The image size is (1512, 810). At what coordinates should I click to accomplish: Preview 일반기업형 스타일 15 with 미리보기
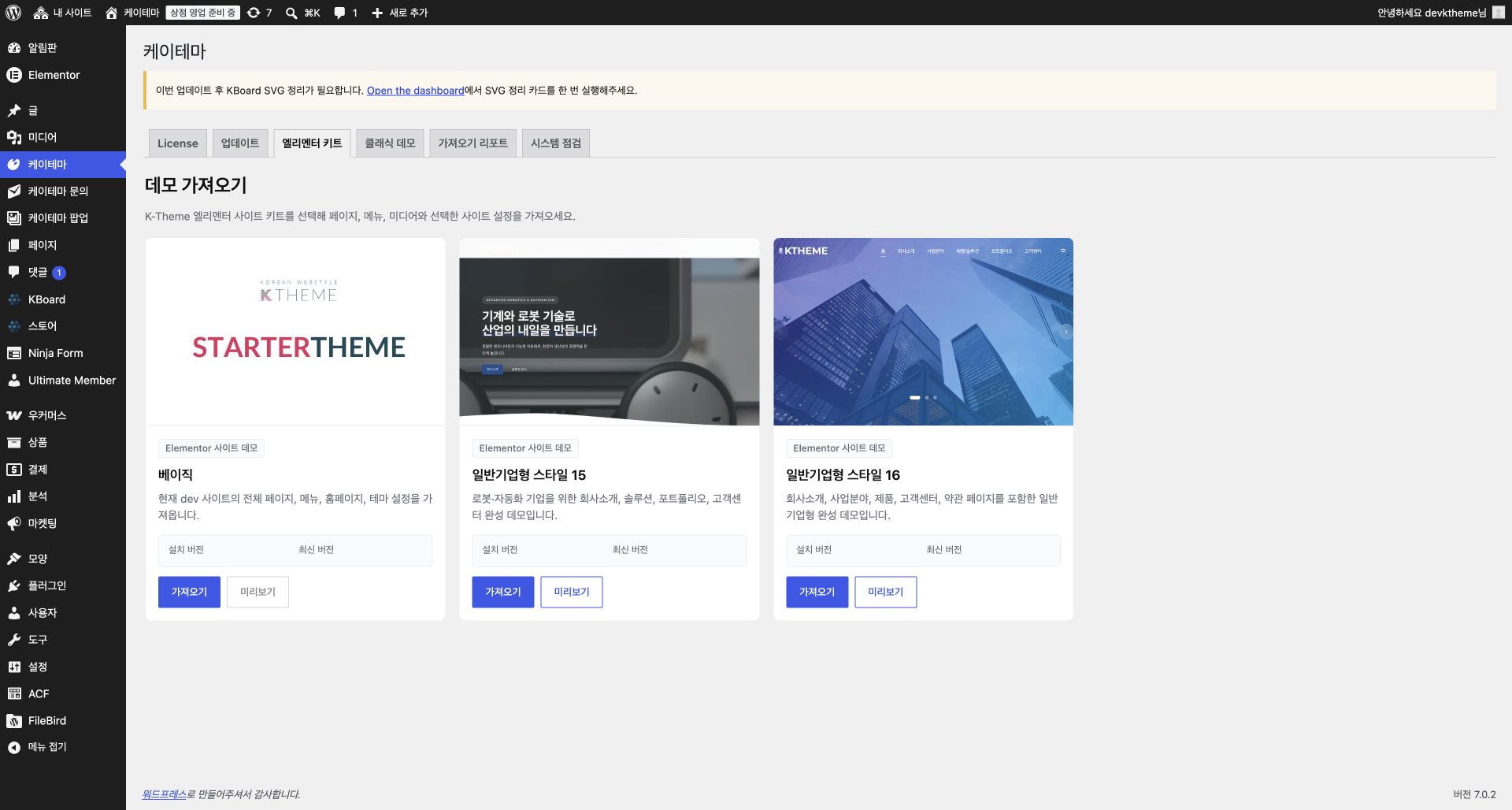click(x=572, y=592)
